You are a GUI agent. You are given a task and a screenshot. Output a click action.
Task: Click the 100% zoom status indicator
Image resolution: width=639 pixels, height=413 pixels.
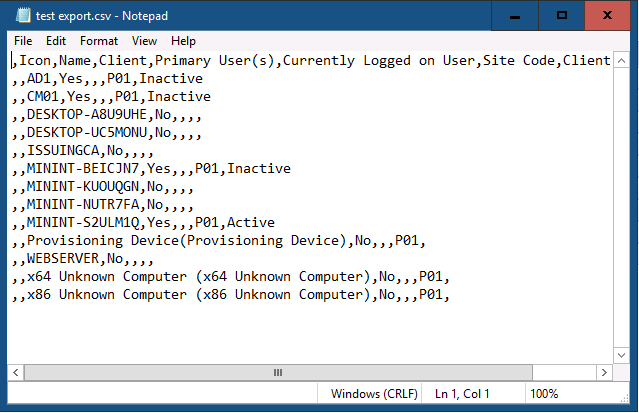point(544,394)
